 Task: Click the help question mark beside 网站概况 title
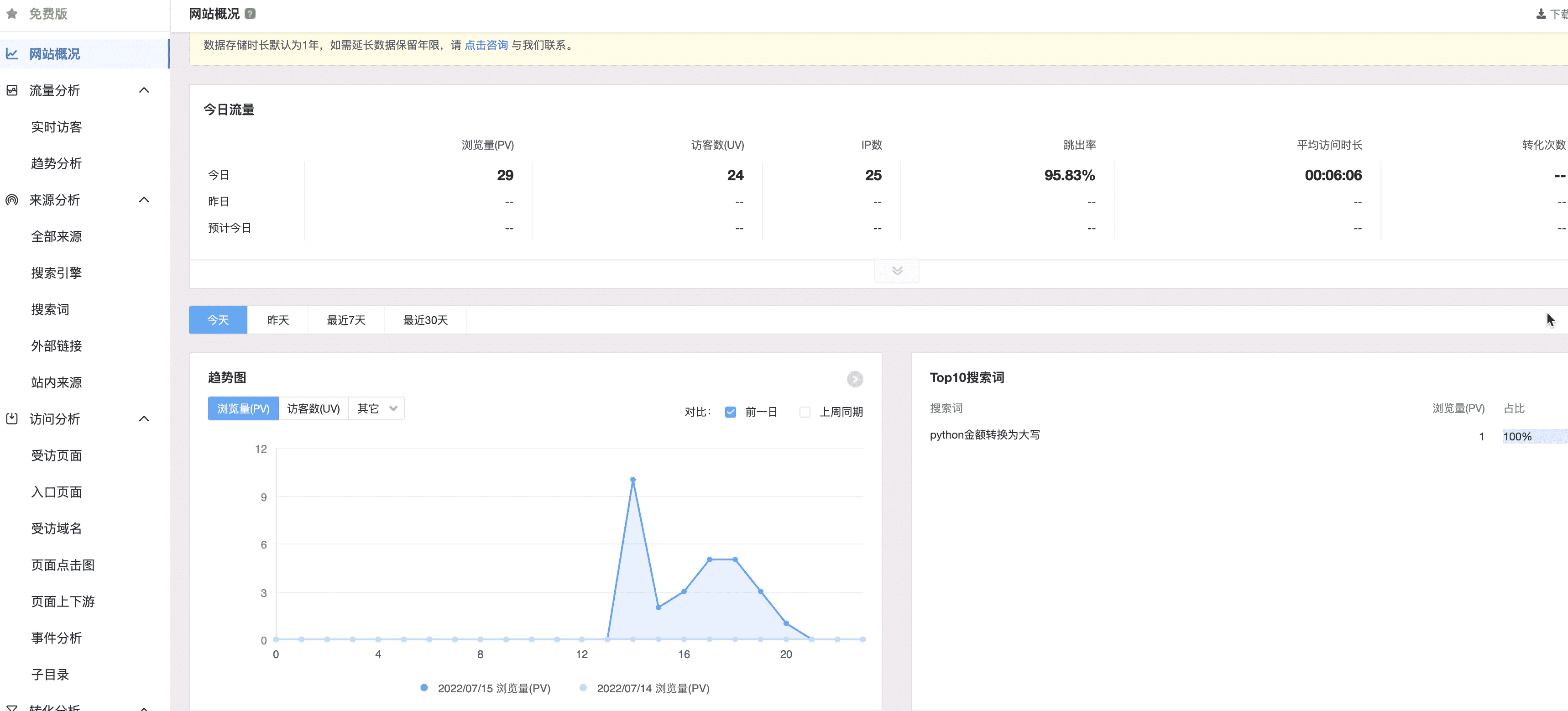[x=250, y=13]
